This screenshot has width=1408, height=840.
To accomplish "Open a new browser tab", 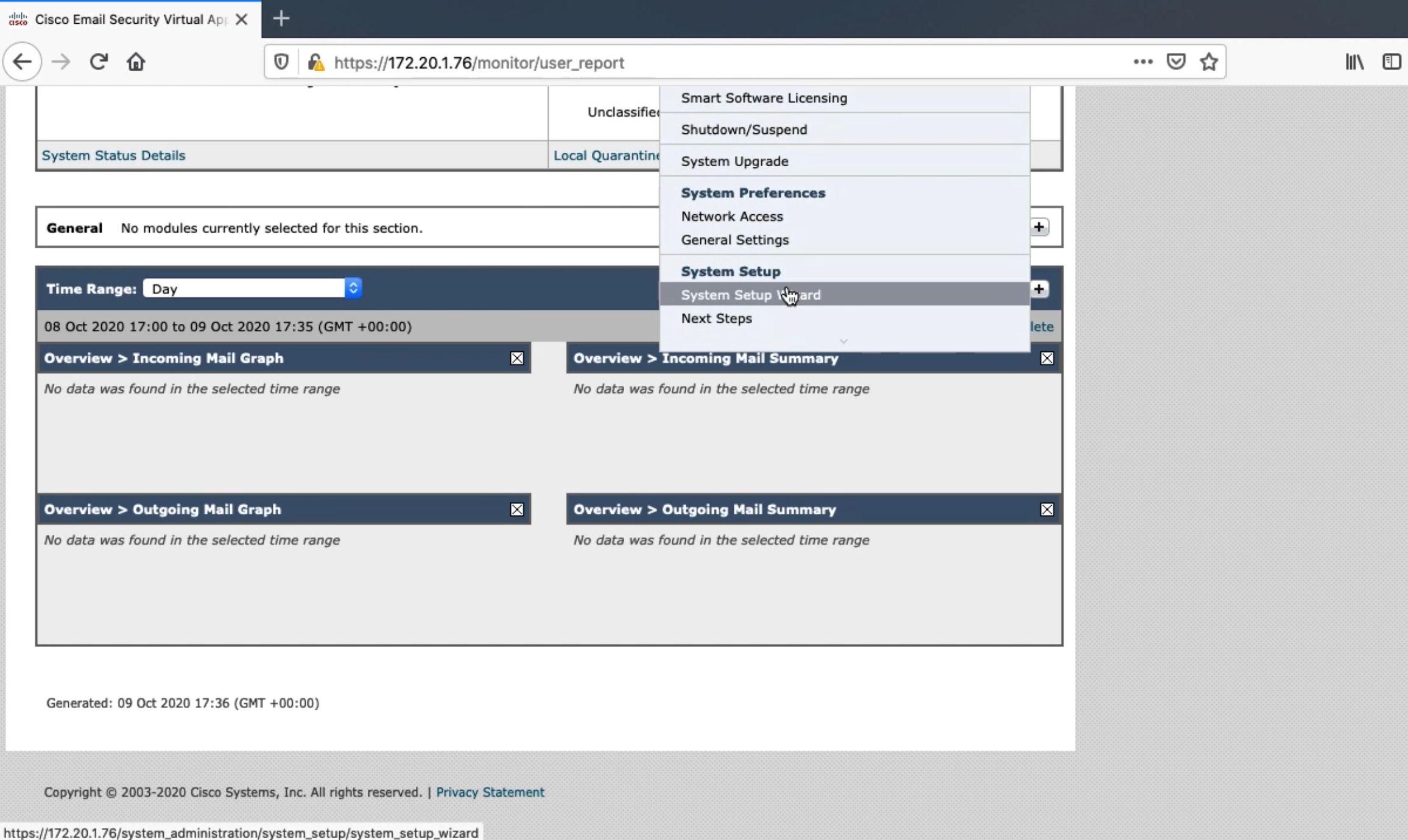I will pyautogui.click(x=281, y=19).
